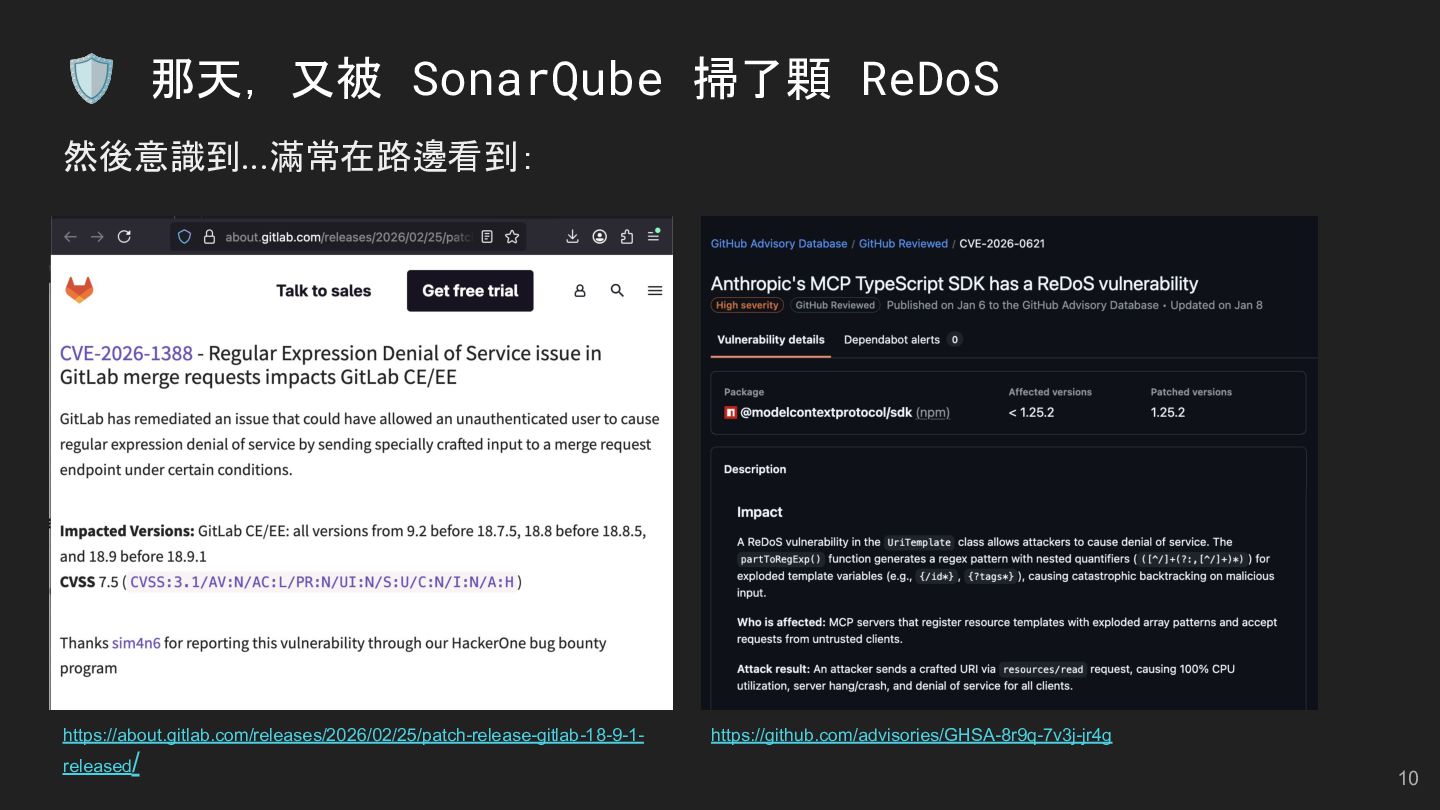Click the 'Package' column label

744,392
